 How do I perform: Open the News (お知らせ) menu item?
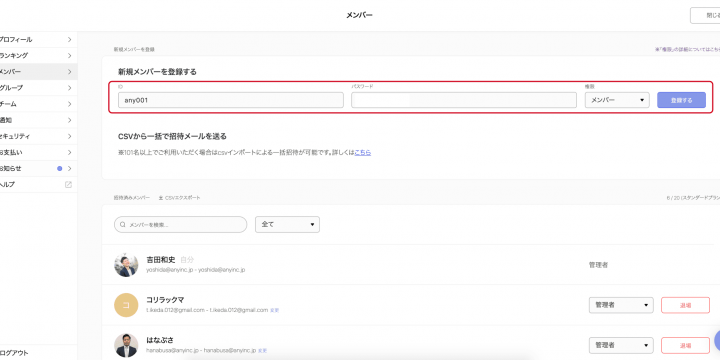38,169
